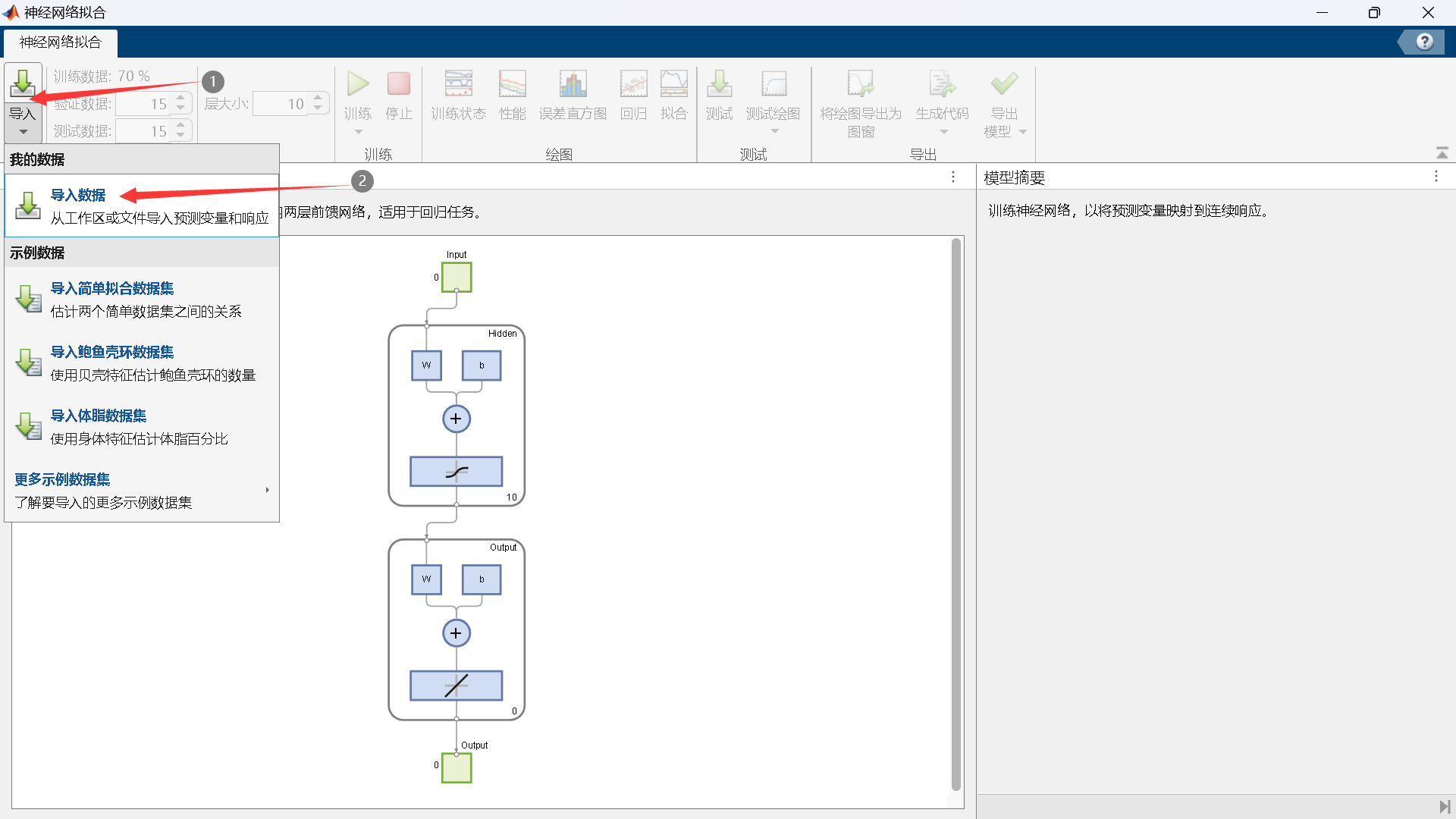Open the Training State plot icon

coord(458,84)
